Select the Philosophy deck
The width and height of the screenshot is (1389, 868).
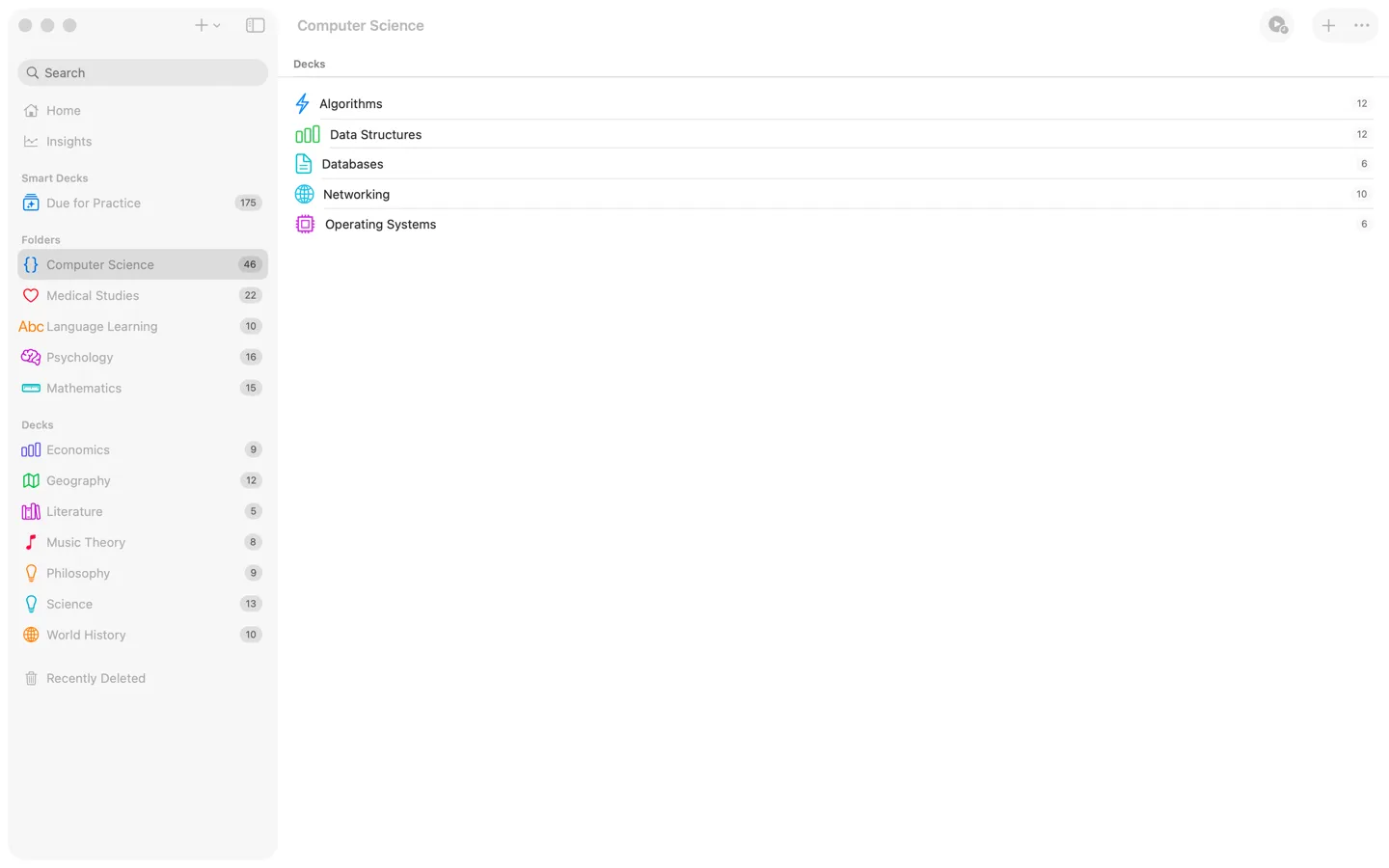[x=143, y=573]
